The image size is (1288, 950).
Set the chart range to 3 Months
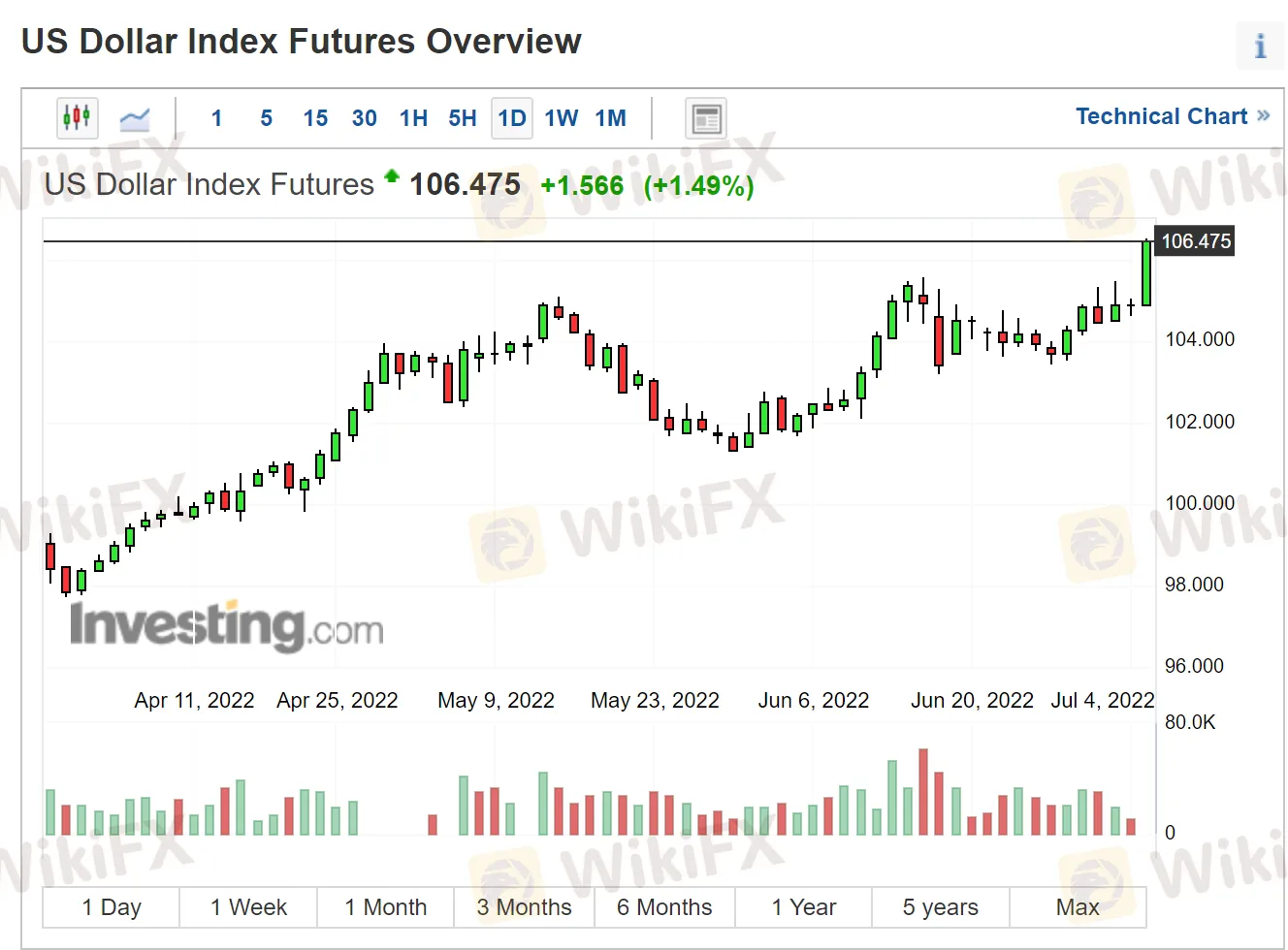(524, 907)
